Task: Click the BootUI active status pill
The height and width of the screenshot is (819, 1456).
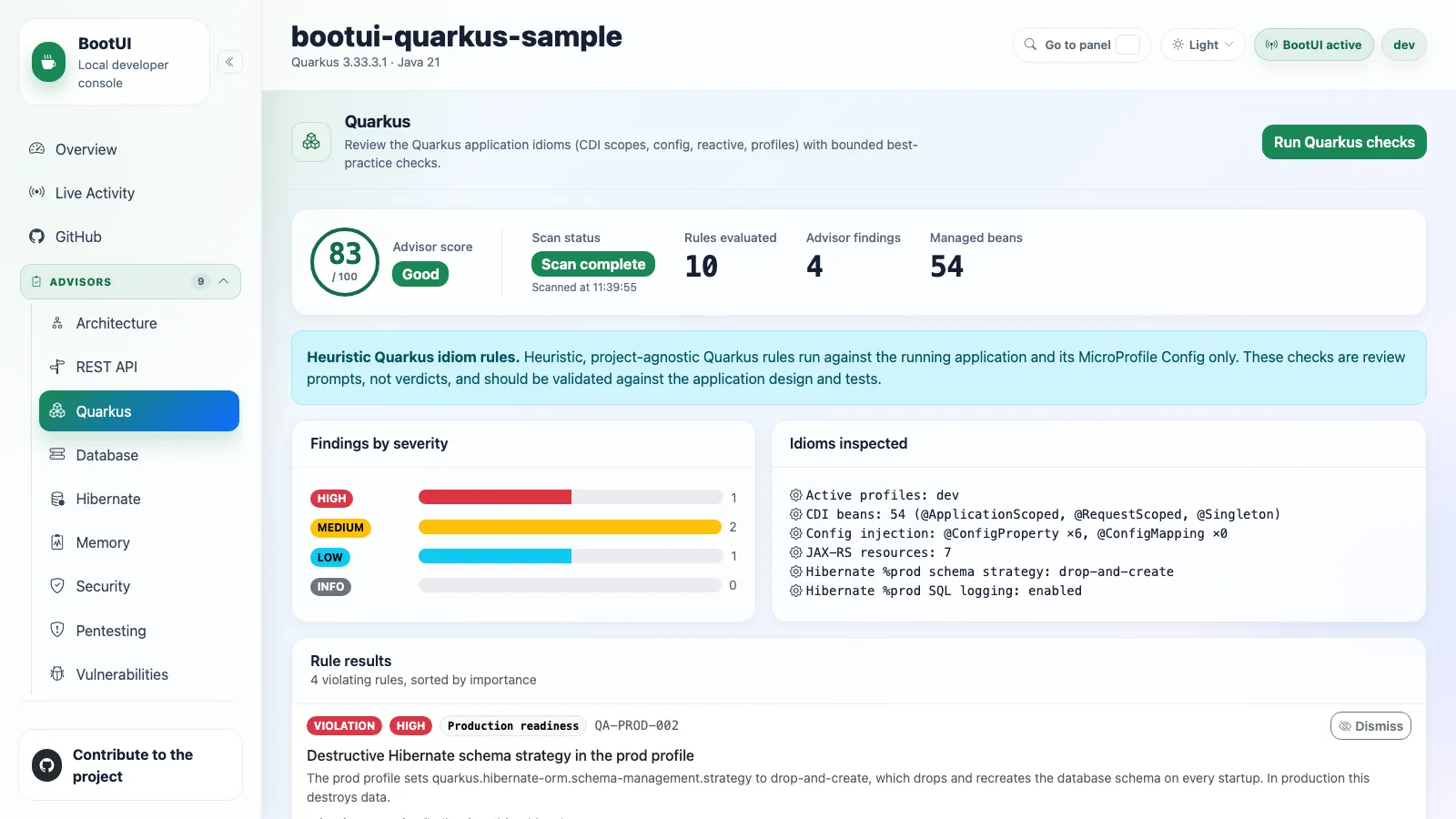Action: (1313, 45)
